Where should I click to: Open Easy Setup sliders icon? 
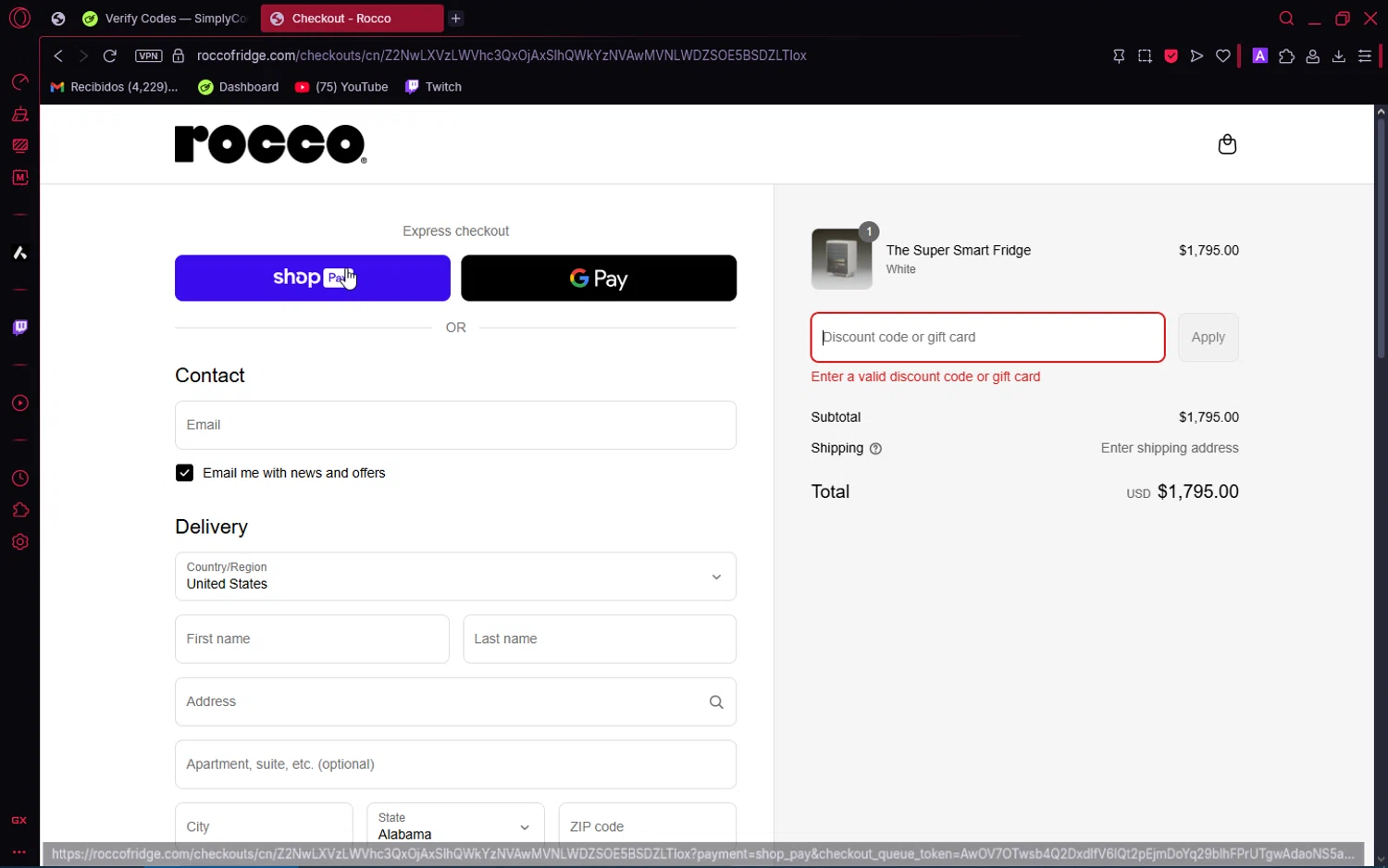[1365, 56]
